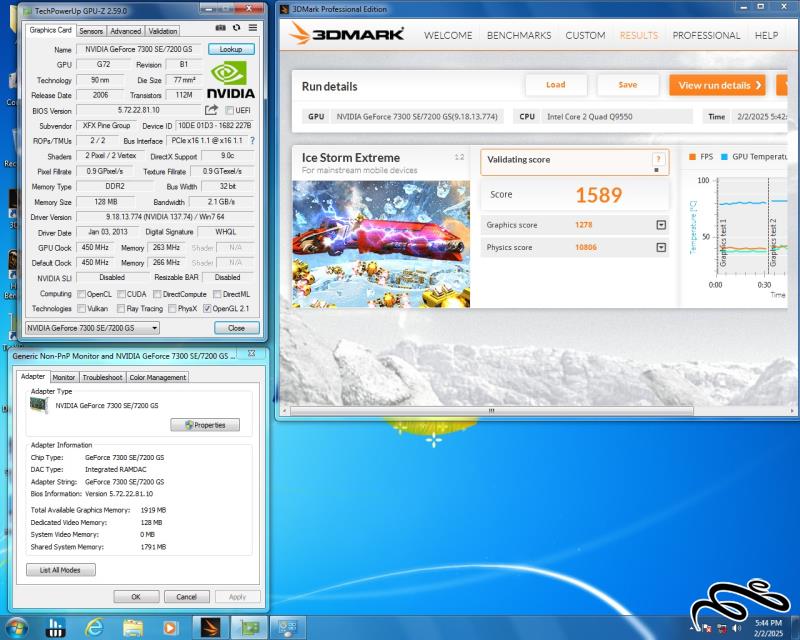
Task: Click List All Modes button
Action: tap(60, 570)
